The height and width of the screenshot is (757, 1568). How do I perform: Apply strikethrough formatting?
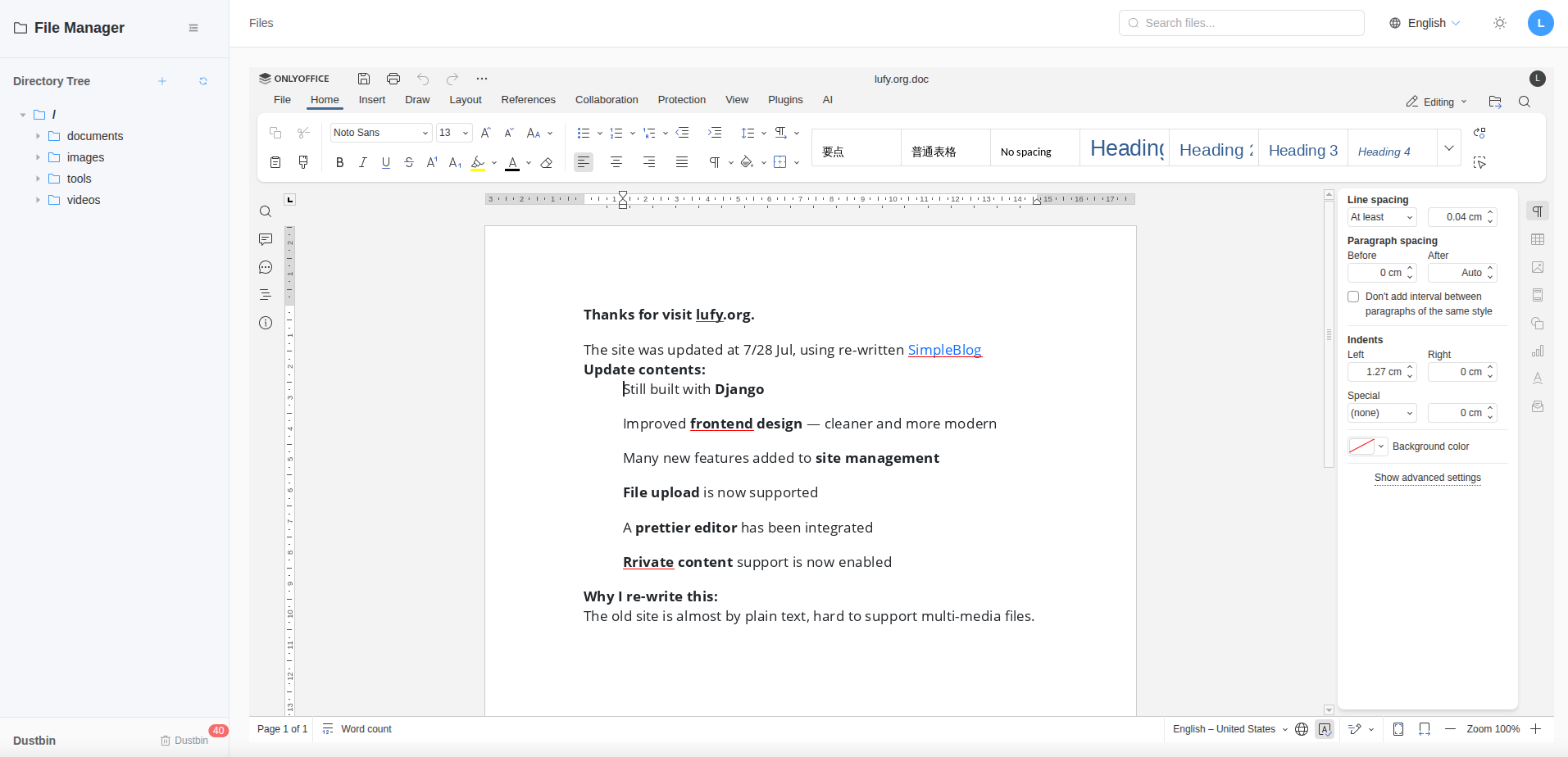pyautogui.click(x=409, y=163)
